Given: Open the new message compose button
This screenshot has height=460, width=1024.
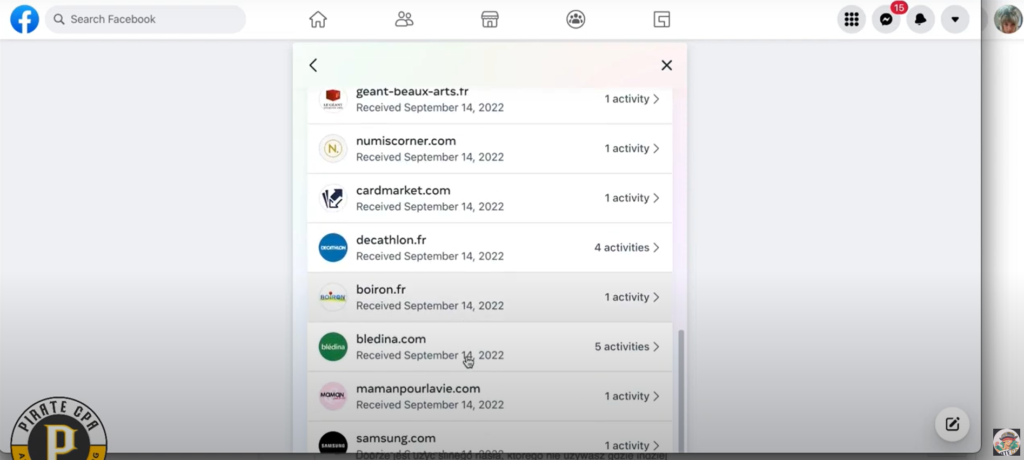Looking at the screenshot, I should [x=952, y=424].
